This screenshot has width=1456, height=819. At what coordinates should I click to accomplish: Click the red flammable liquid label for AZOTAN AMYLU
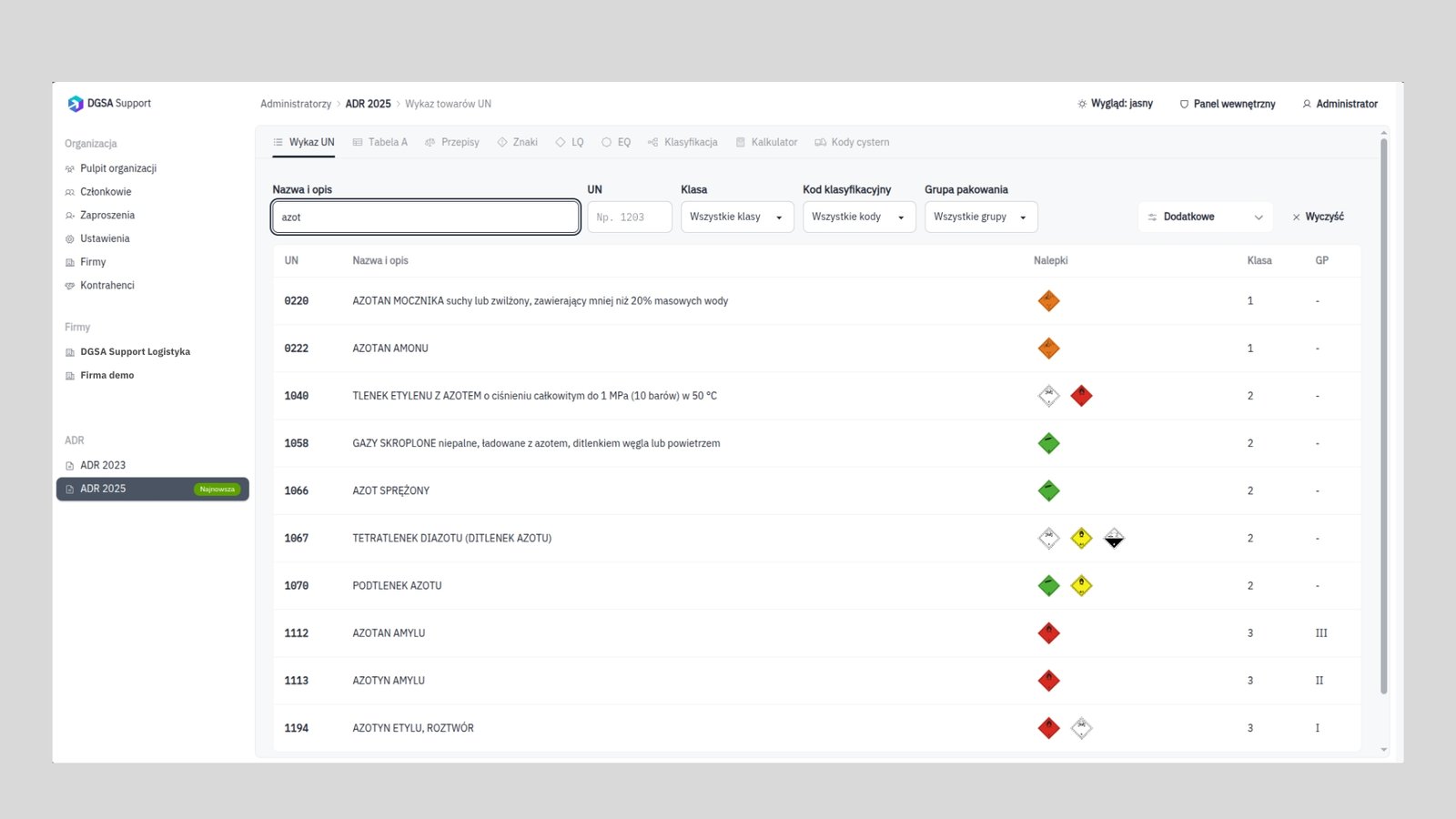(x=1048, y=633)
